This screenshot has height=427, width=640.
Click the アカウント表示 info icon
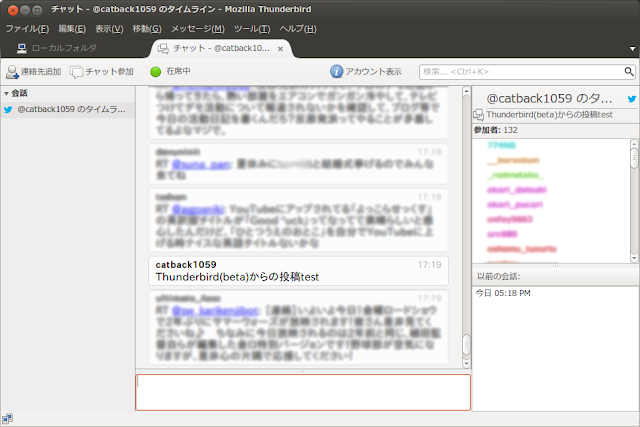[x=336, y=71]
